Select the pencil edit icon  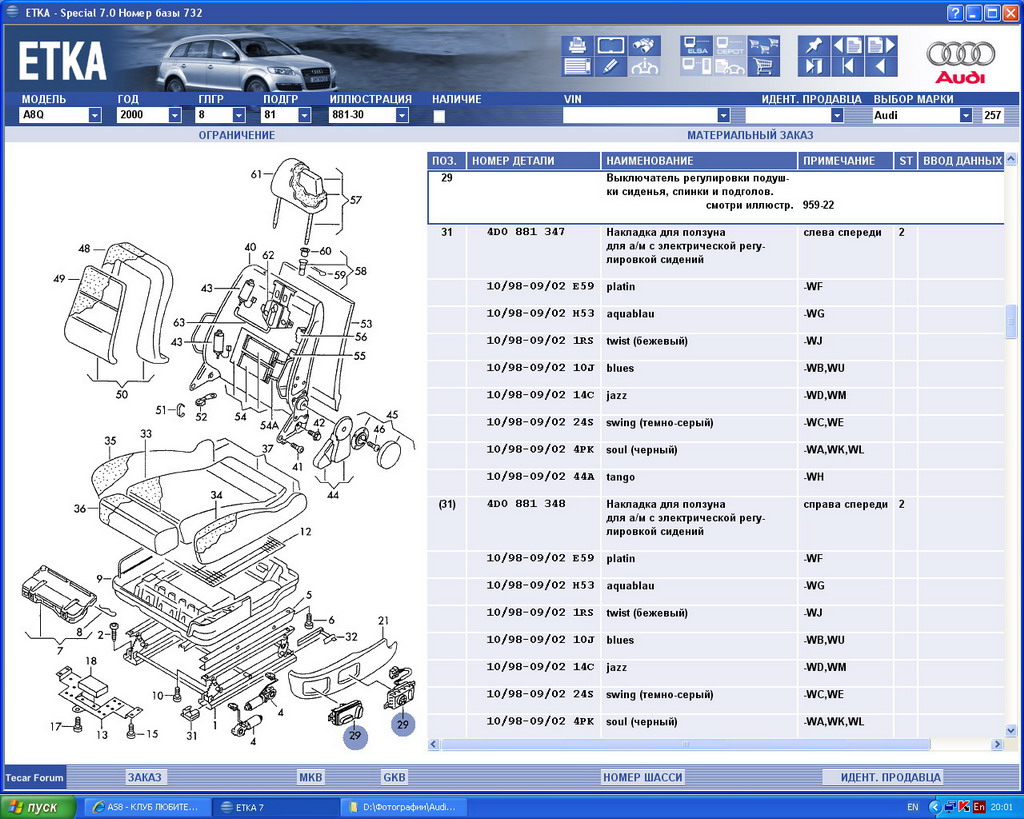click(611, 67)
